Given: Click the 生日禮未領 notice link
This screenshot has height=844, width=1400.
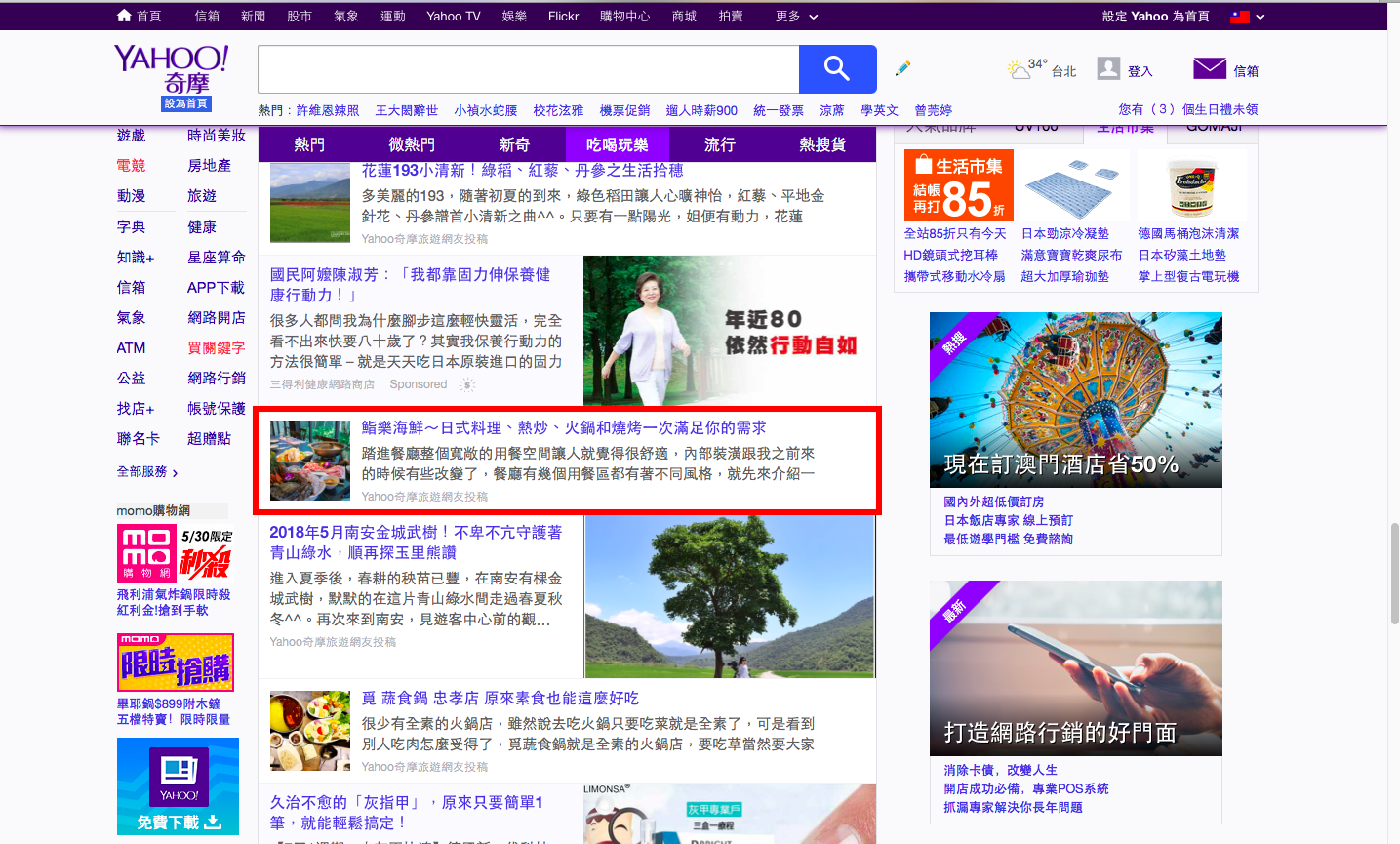Looking at the screenshot, I should 1188,109.
